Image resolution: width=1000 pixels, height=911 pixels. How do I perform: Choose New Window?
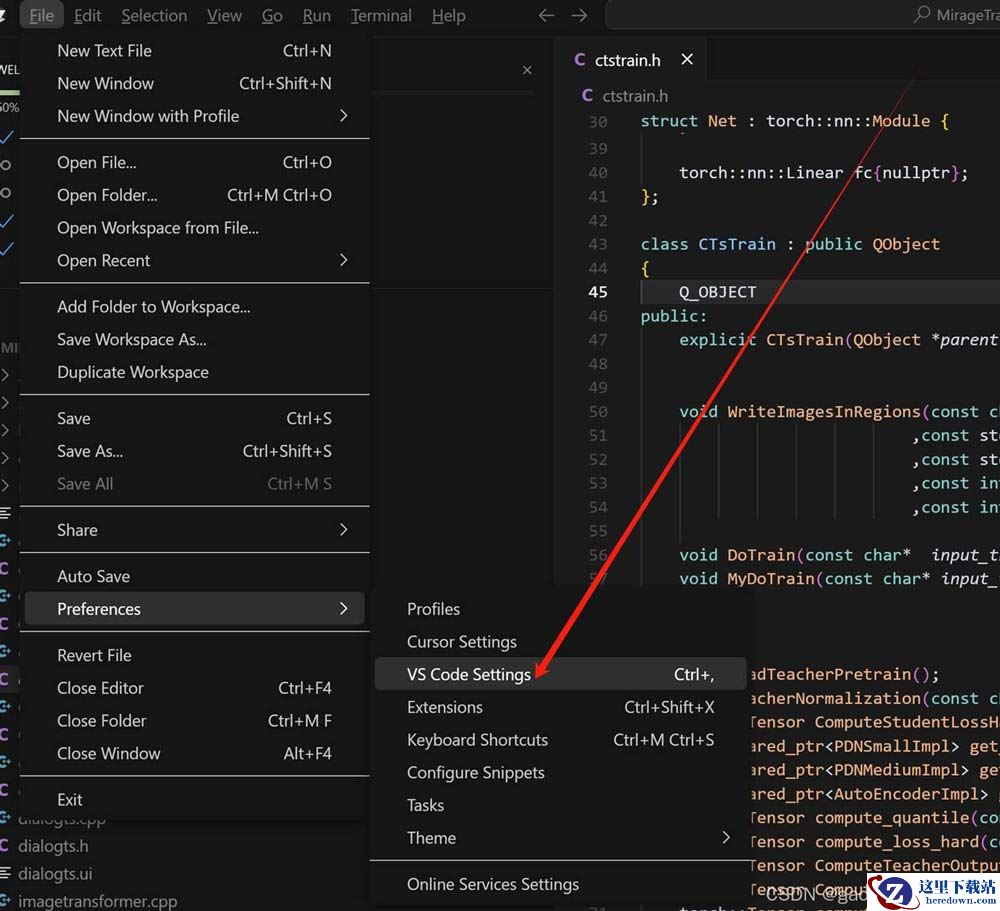click(195, 84)
